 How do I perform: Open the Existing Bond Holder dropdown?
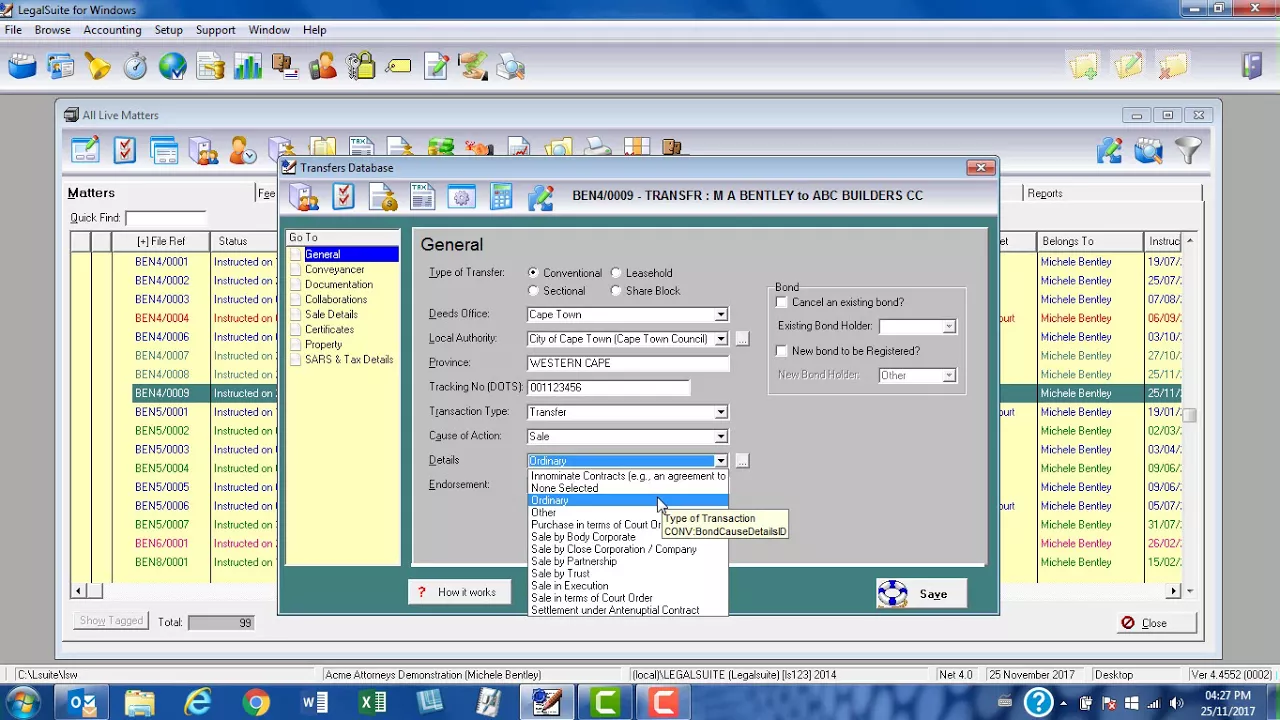coord(948,326)
